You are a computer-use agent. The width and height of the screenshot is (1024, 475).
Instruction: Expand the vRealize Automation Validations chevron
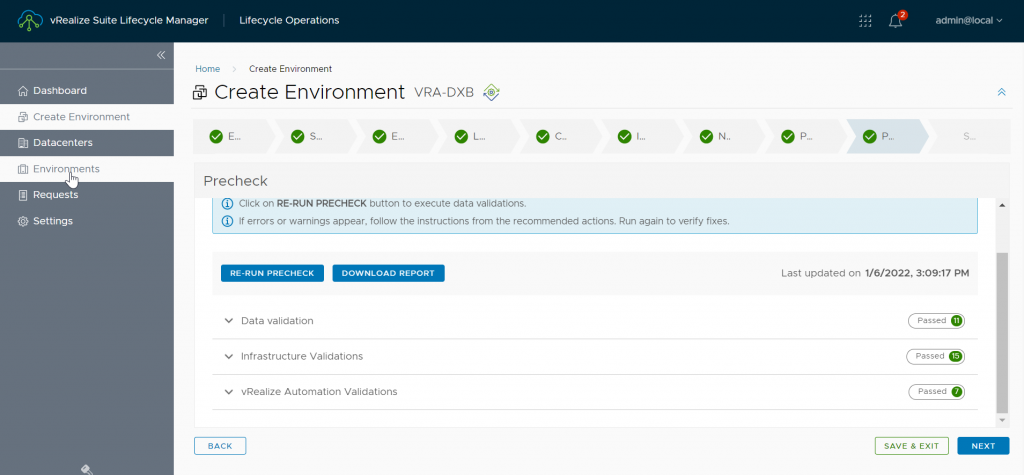pos(229,392)
